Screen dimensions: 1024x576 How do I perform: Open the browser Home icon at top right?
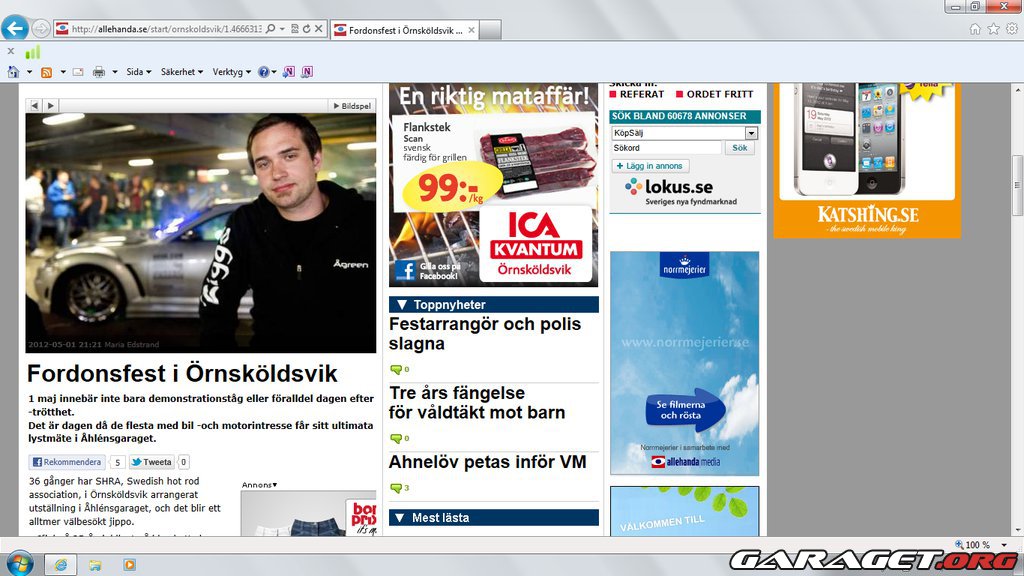975,29
